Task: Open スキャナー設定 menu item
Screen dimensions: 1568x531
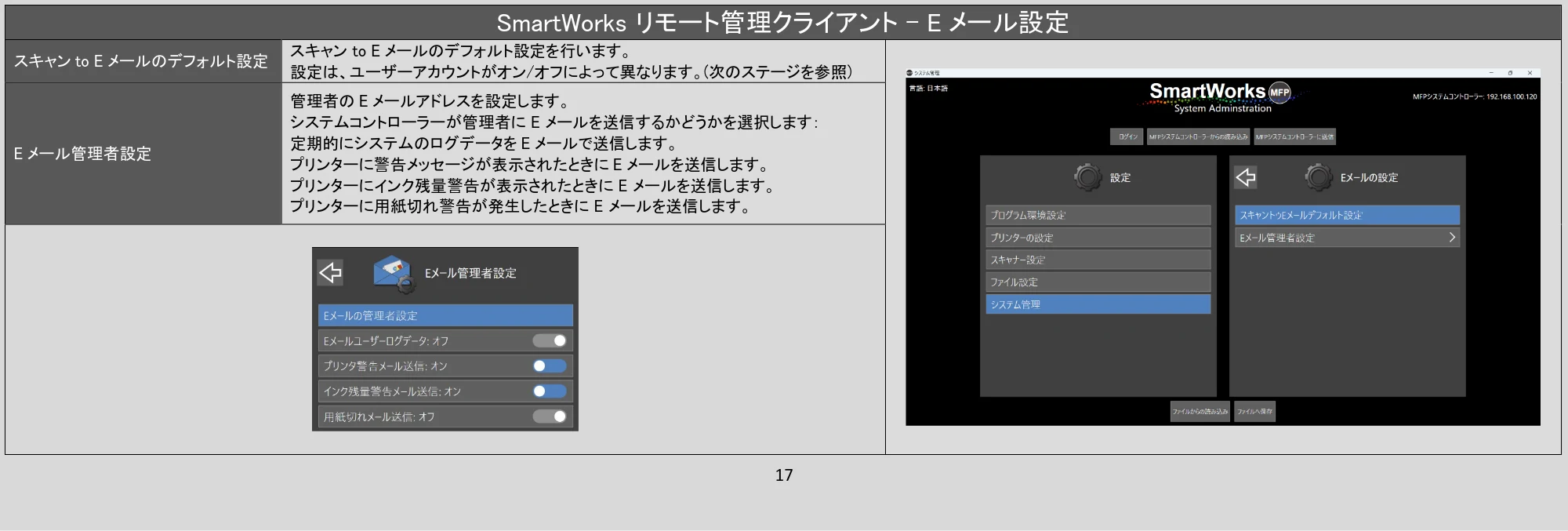Action: coord(1098,260)
